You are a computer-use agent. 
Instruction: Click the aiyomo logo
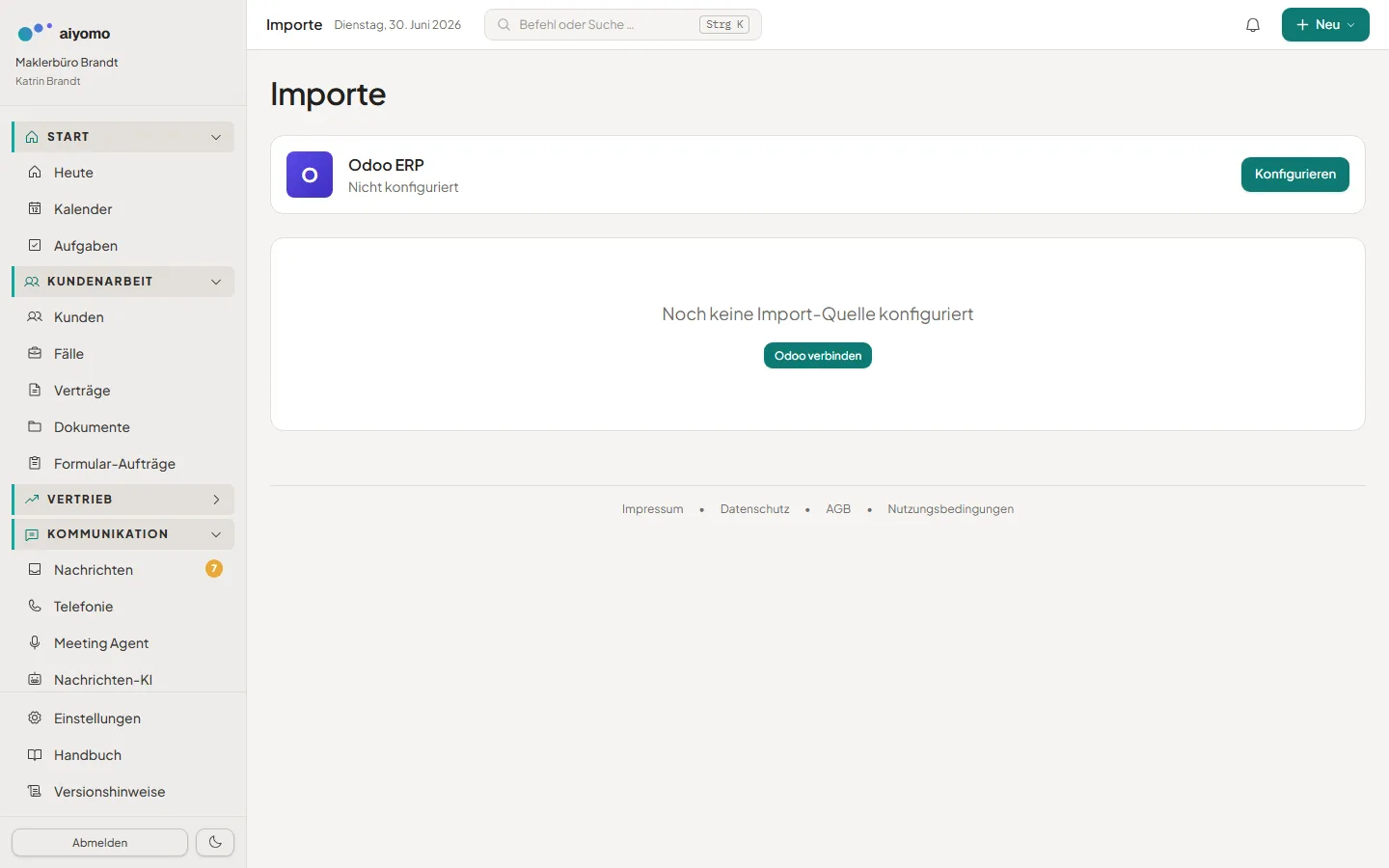click(64, 33)
